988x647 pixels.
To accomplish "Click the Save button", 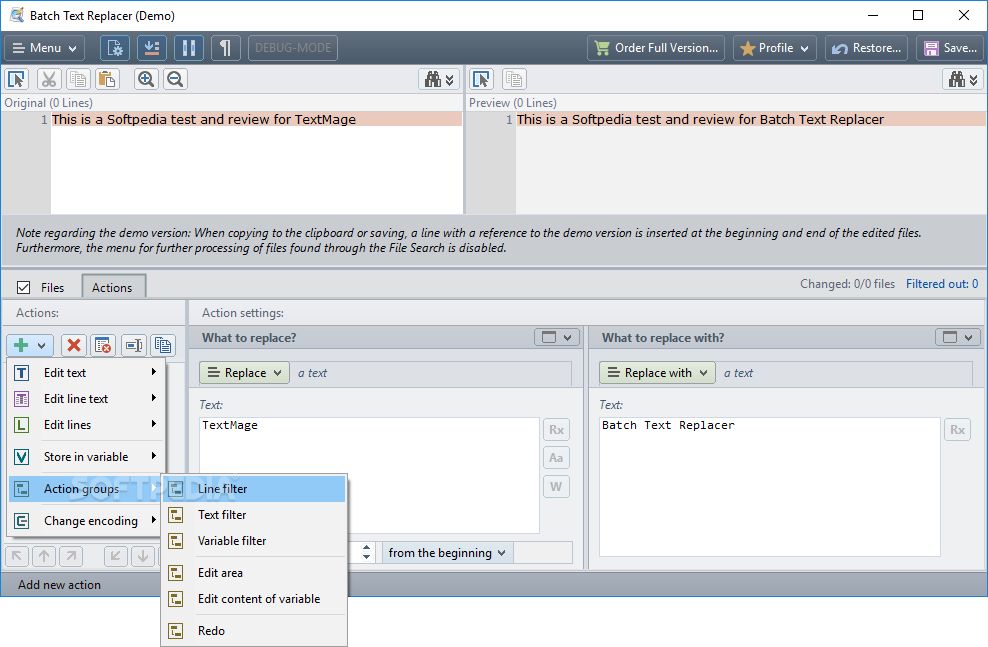I will coord(950,48).
